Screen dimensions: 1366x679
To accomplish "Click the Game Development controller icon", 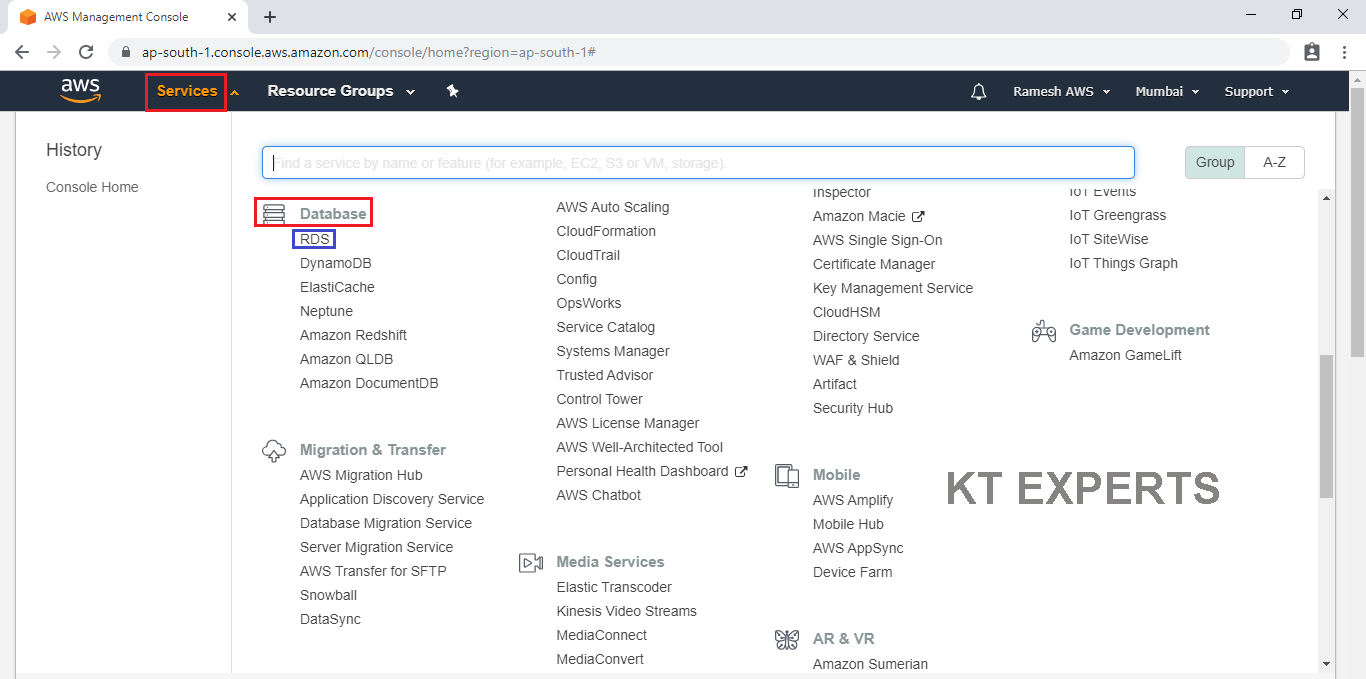I will 1044,331.
